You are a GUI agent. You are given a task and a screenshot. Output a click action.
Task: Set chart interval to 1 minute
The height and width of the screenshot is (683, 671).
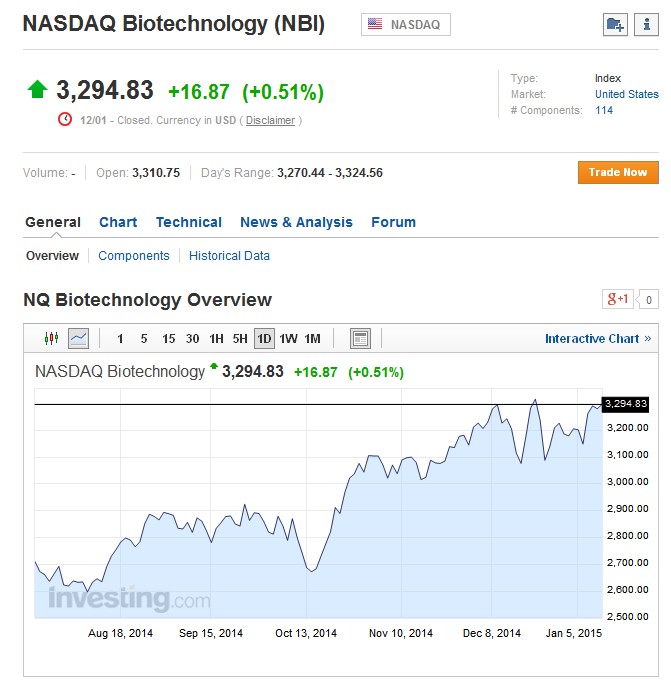click(x=120, y=338)
